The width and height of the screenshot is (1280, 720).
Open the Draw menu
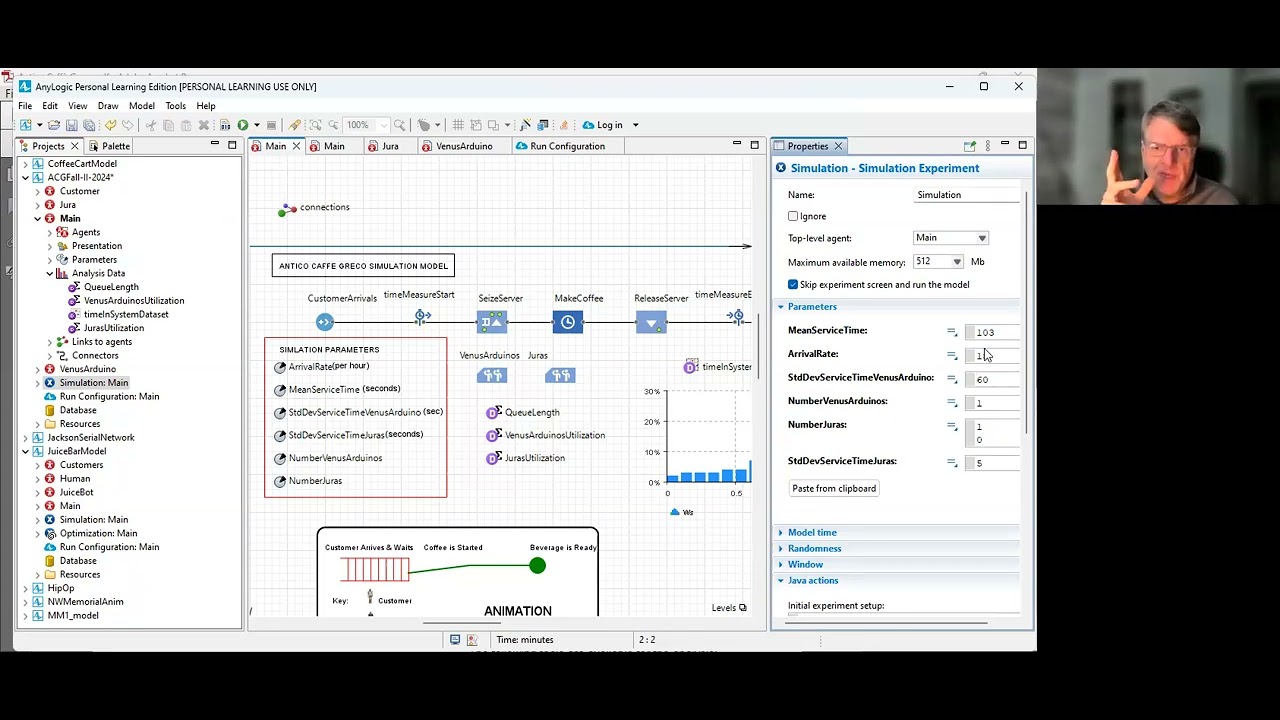[108, 106]
